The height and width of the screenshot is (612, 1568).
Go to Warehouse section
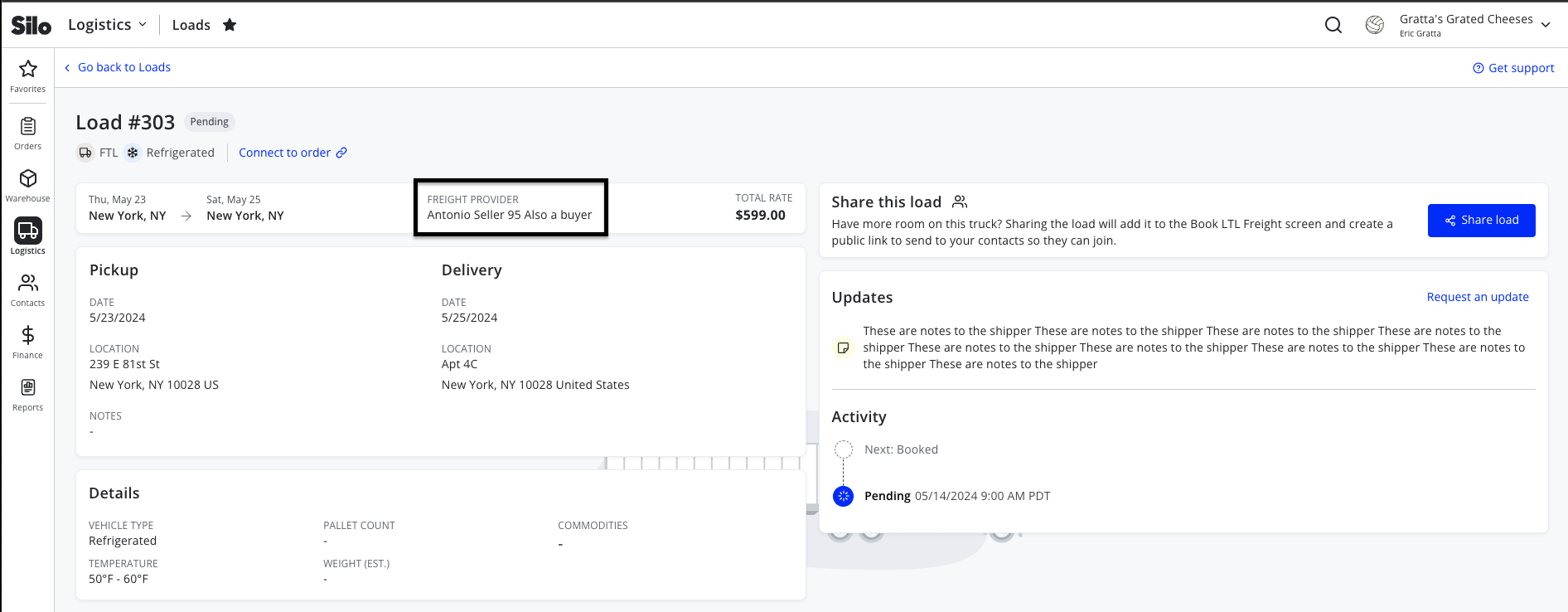pyautogui.click(x=28, y=186)
